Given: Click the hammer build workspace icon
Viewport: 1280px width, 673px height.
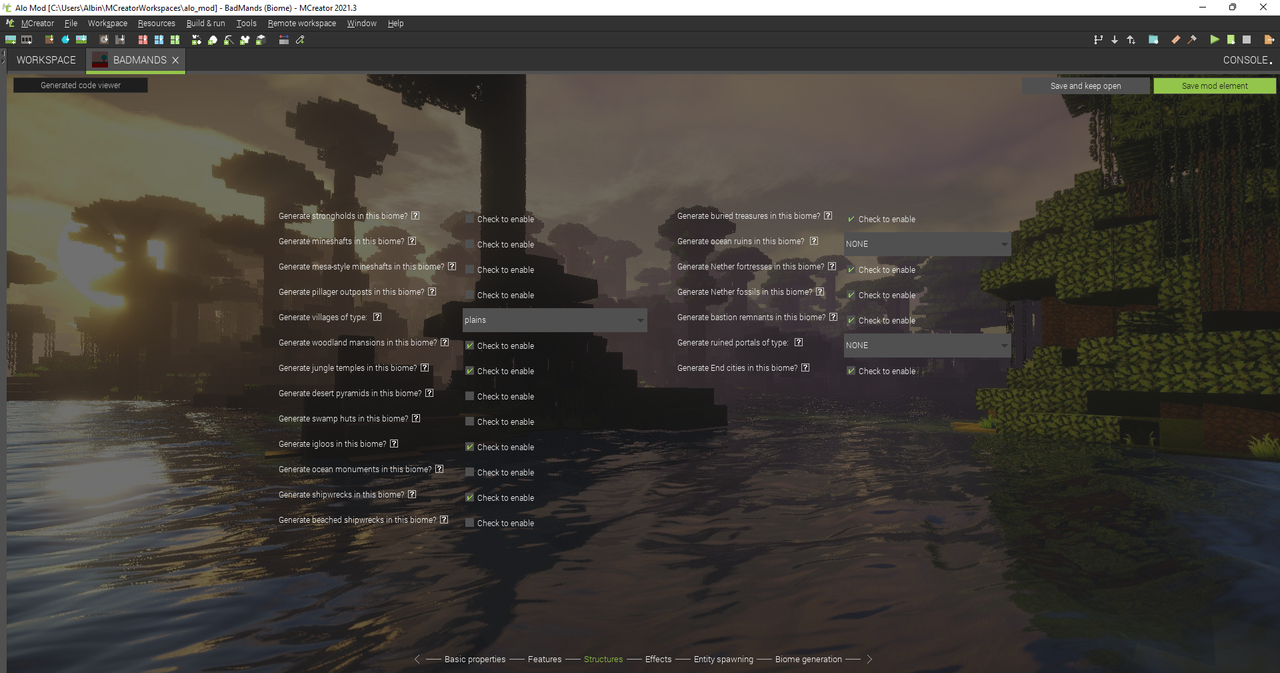Looking at the screenshot, I should pos(1192,40).
